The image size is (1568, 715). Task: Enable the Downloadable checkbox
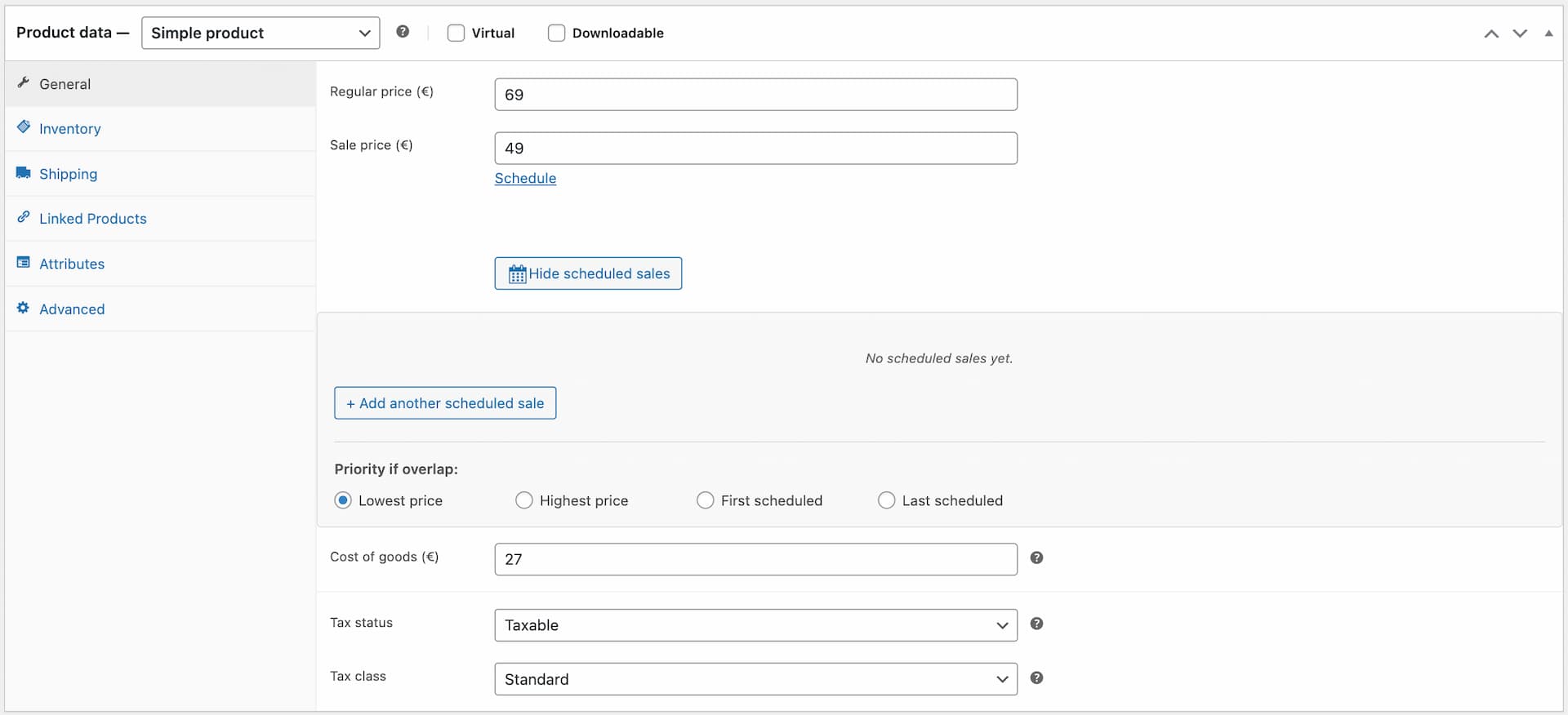click(x=556, y=33)
